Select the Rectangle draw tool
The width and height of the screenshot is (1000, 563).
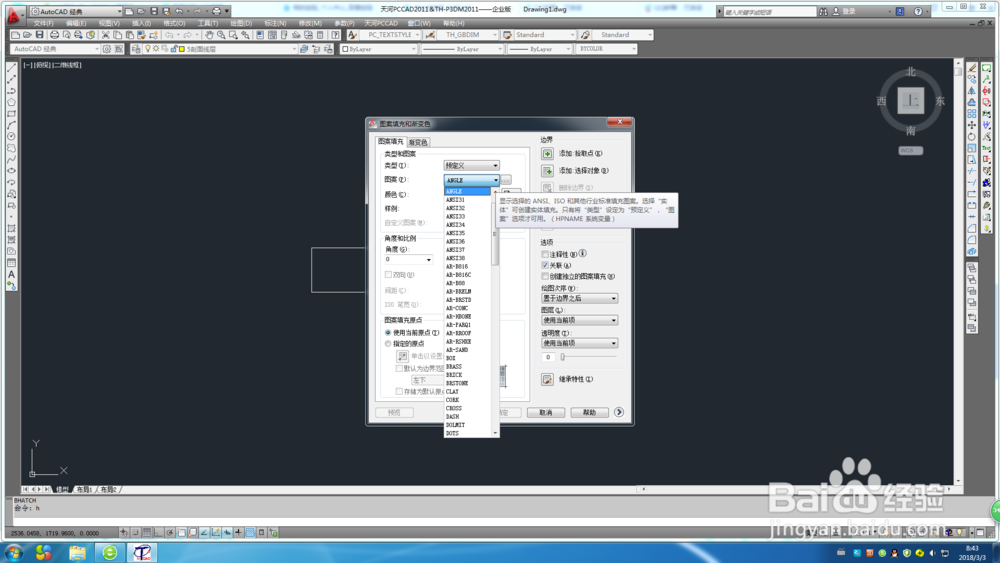click(x=11, y=113)
